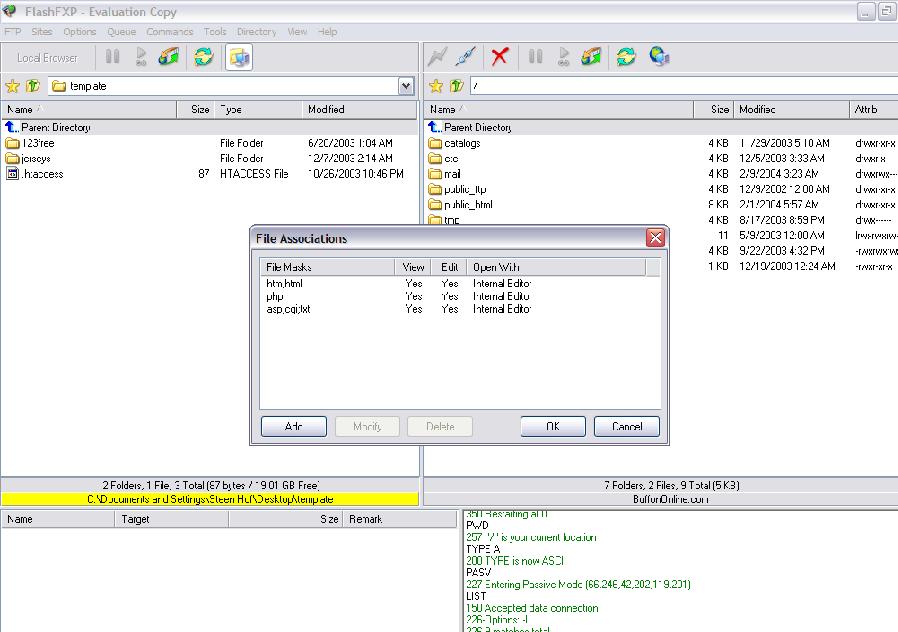Open the Sites menu
Viewport: 898px width, 632px height.
click(42, 32)
